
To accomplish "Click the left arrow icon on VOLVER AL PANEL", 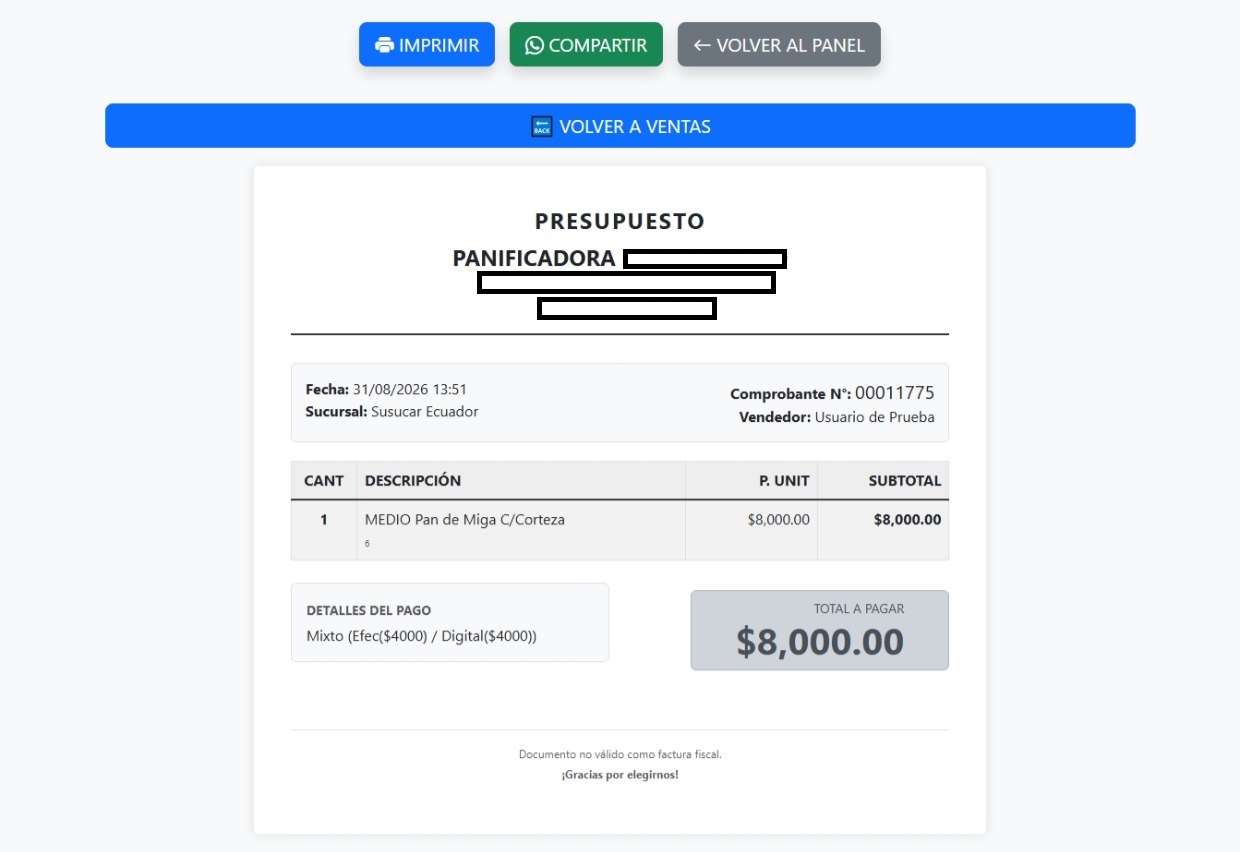I will click(702, 45).
